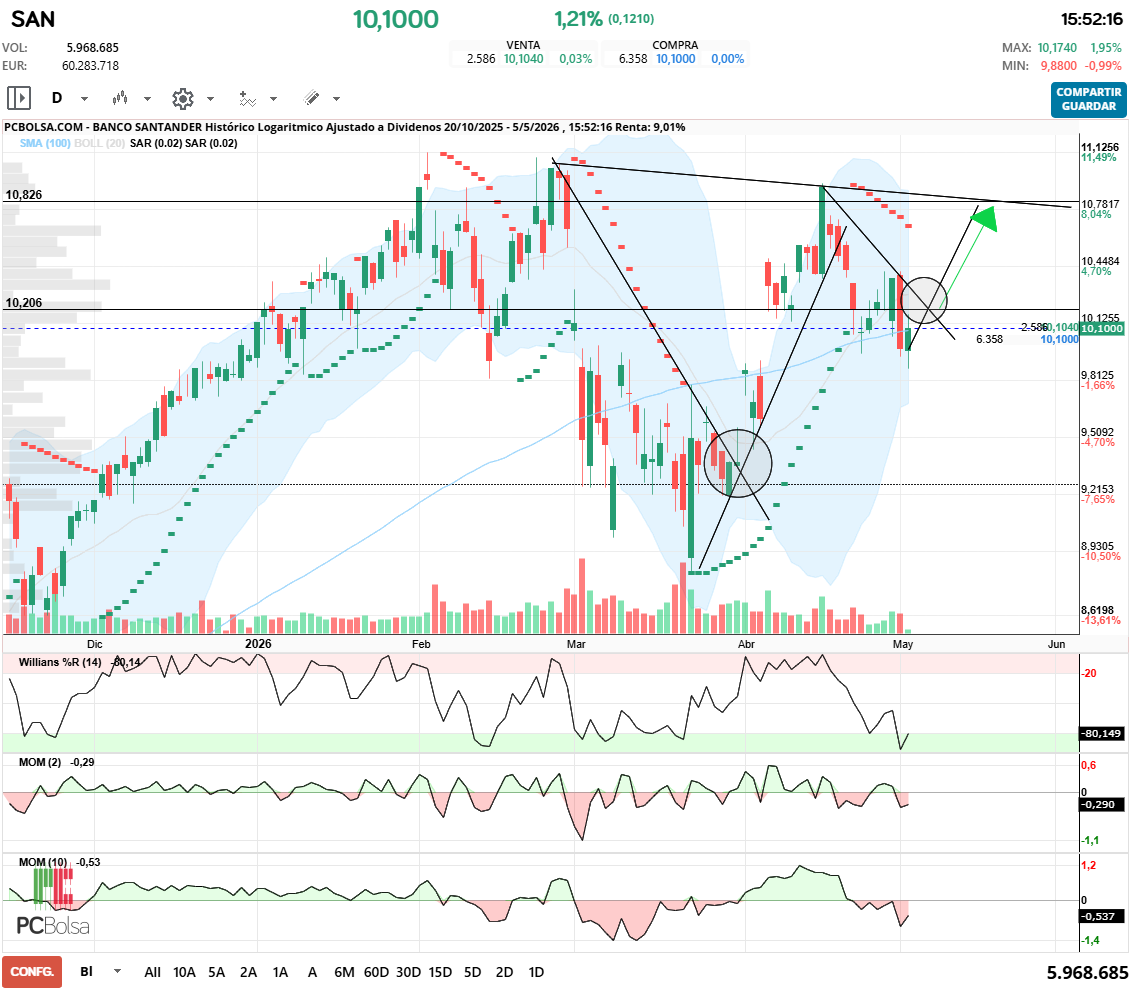Toggle the SMA (100) indicator label
1142x993 pixels.
45,143
